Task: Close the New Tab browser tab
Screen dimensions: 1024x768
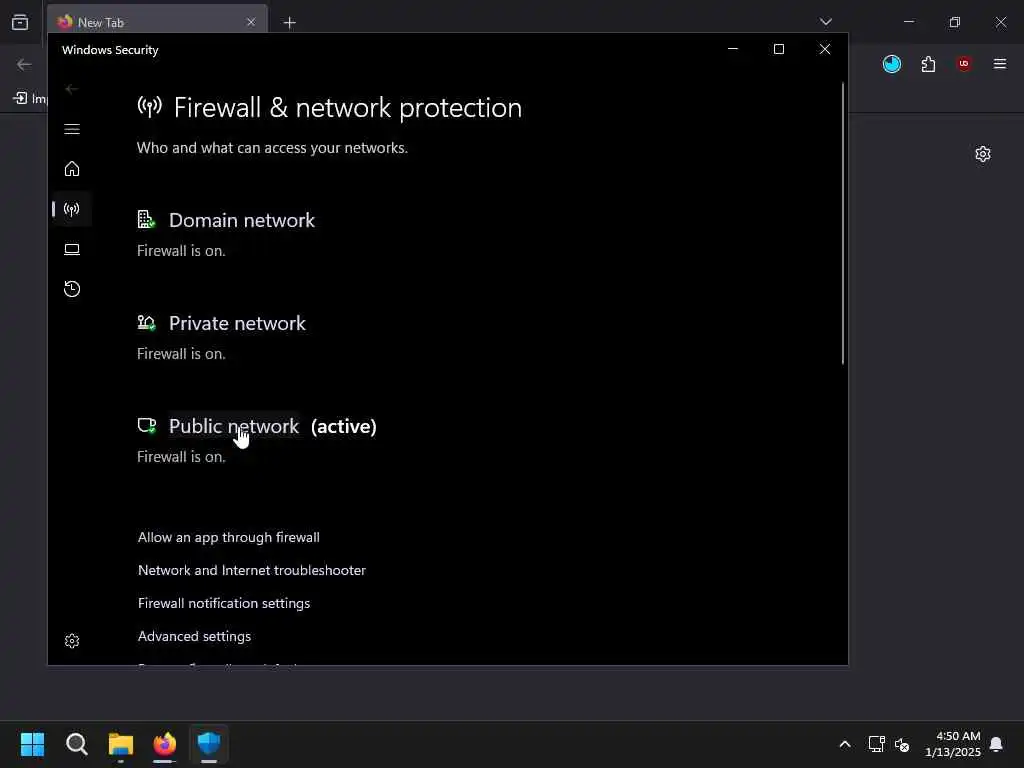Action: 251,22
